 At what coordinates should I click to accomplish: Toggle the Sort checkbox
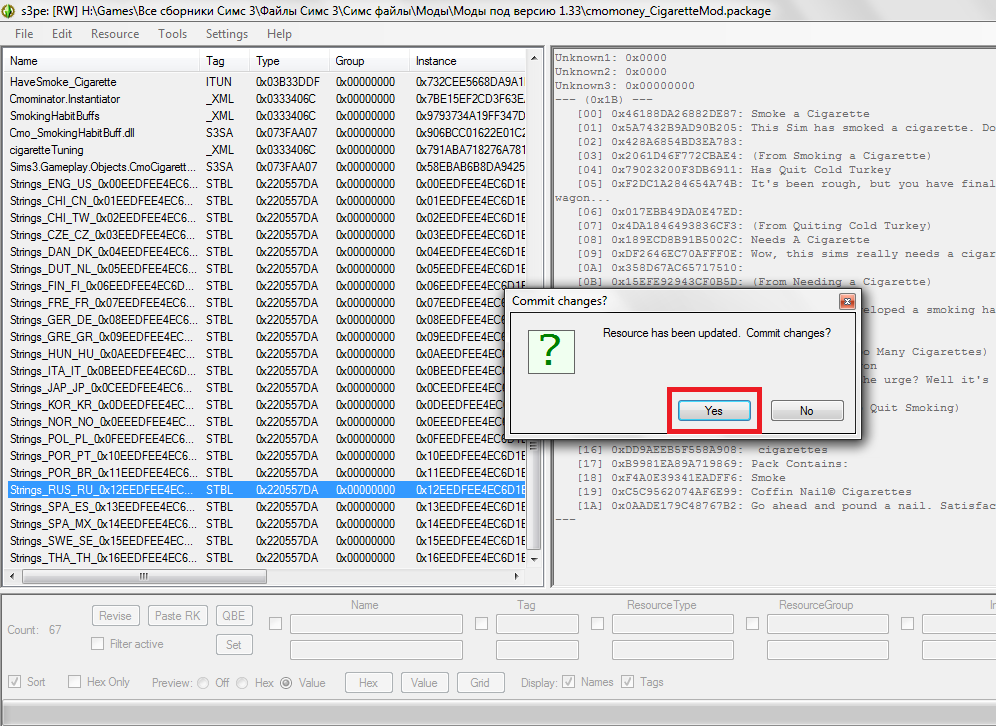15,682
